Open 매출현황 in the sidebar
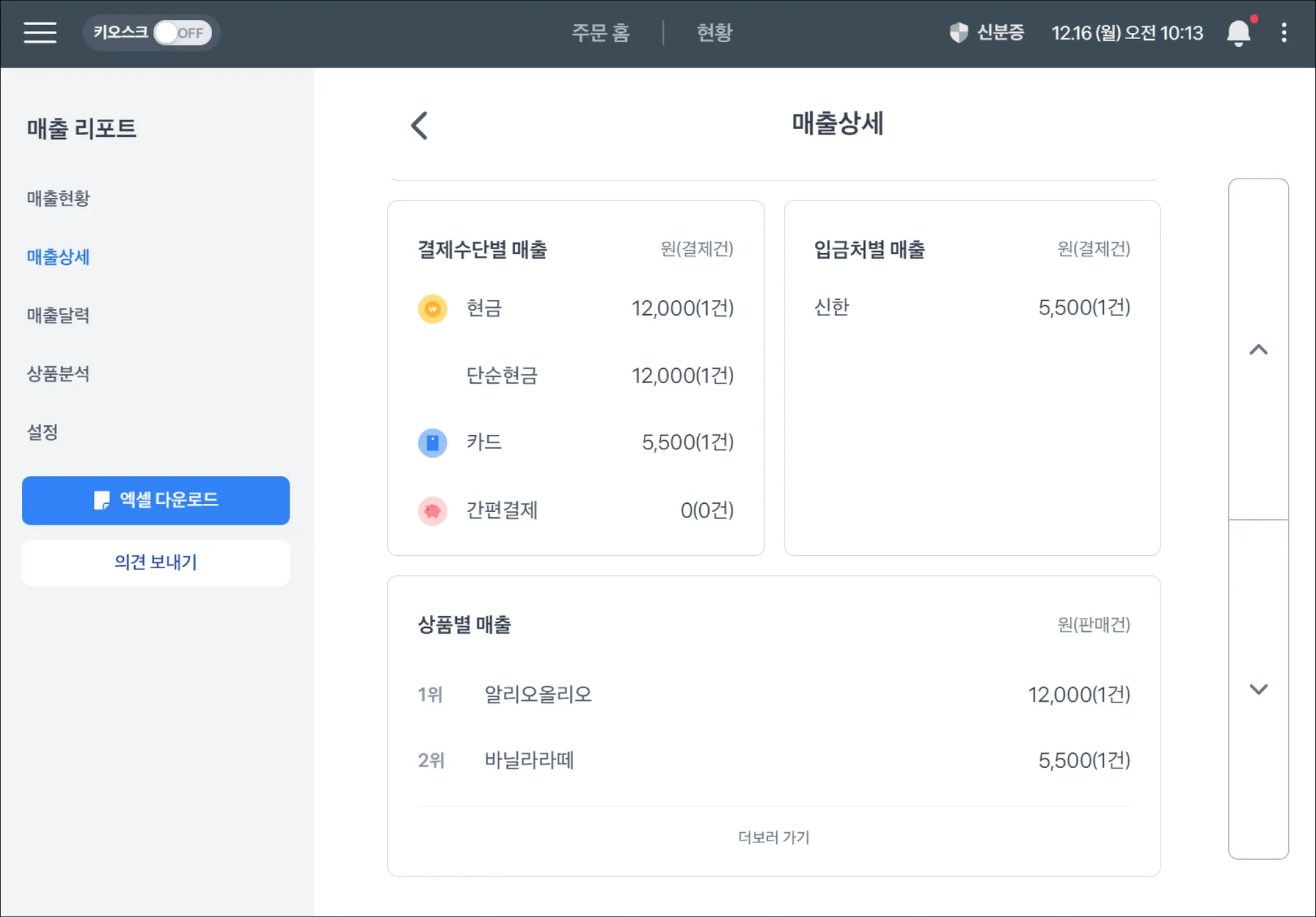Viewport: 1316px width, 917px height. (58, 198)
